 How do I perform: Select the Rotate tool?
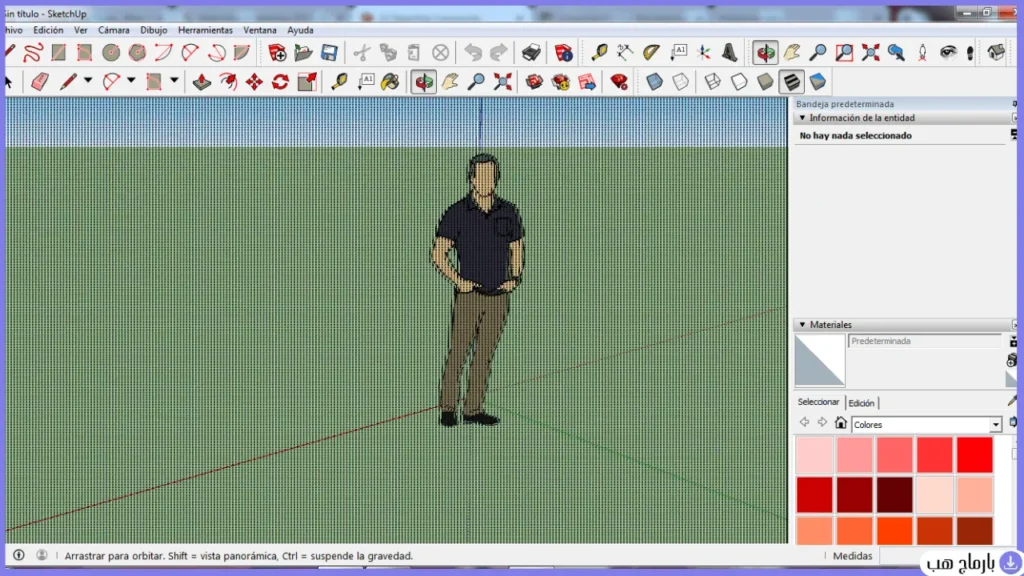(x=280, y=82)
